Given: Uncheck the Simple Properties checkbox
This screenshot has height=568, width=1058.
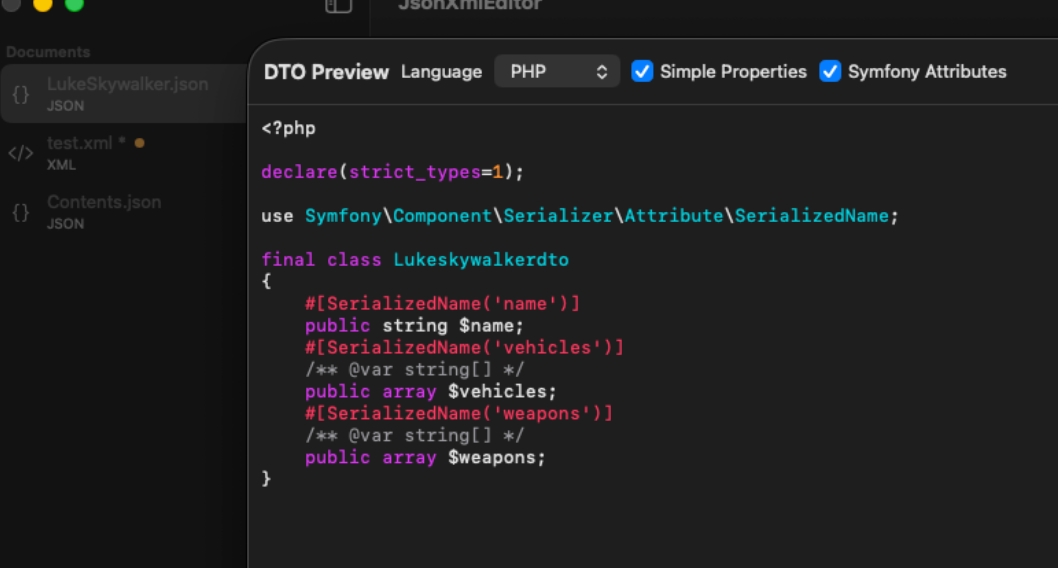Looking at the screenshot, I should pyautogui.click(x=642, y=72).
